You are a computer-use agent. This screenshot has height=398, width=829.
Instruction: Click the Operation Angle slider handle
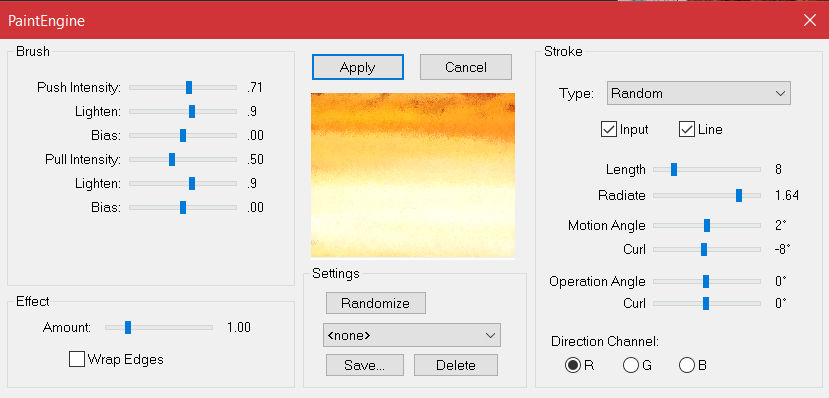click(x=706, y=282)
